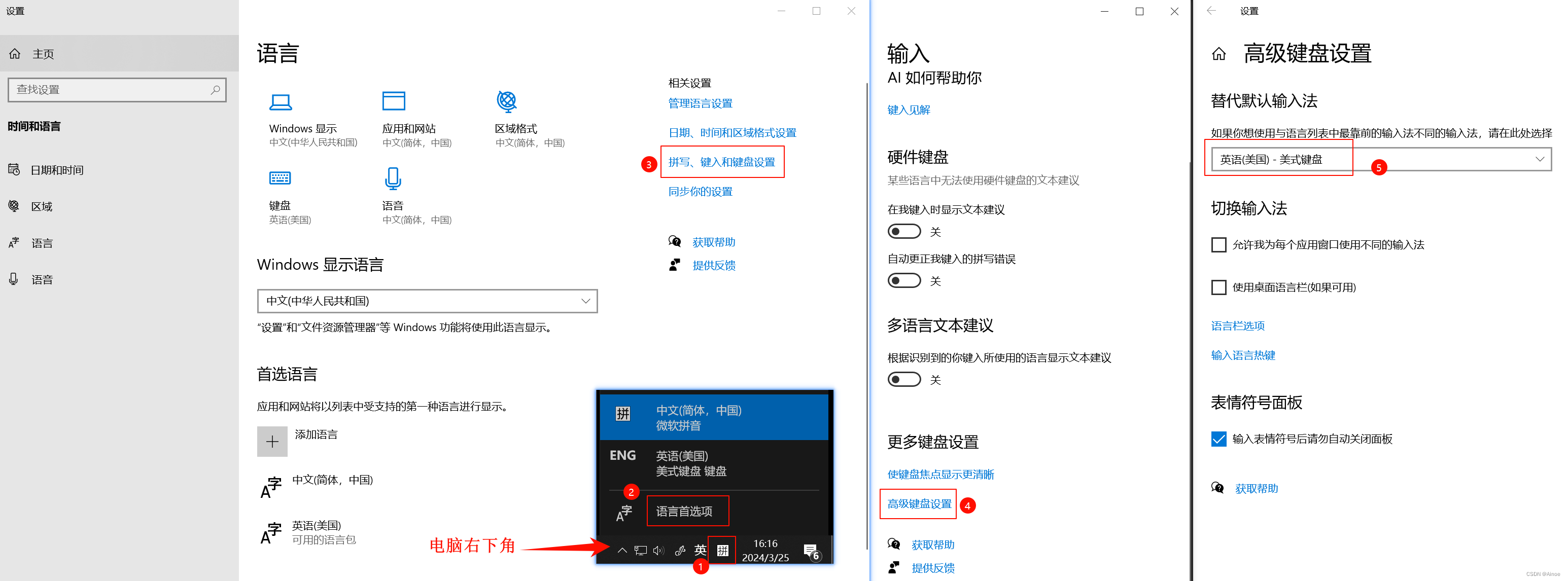Click the 语言 sidebar icon
The height and width of the screenshot is (581, 1568).
point(14,243)
